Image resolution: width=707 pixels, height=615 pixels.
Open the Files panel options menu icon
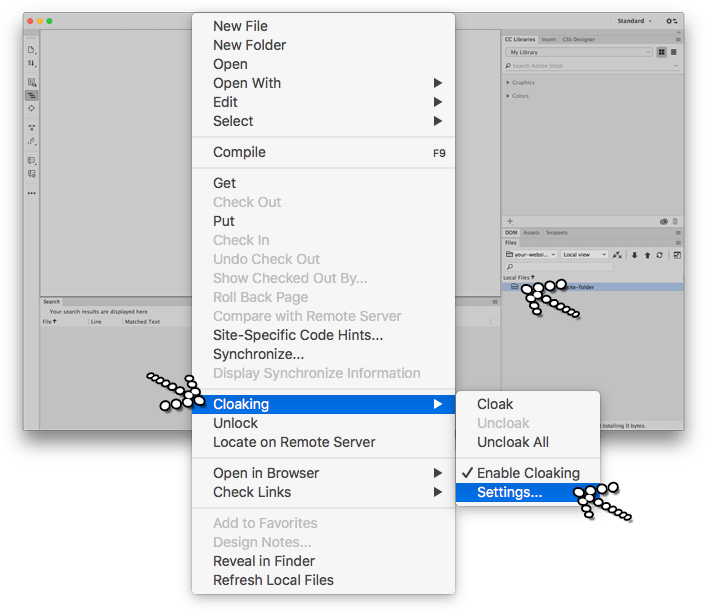point(678,243)
